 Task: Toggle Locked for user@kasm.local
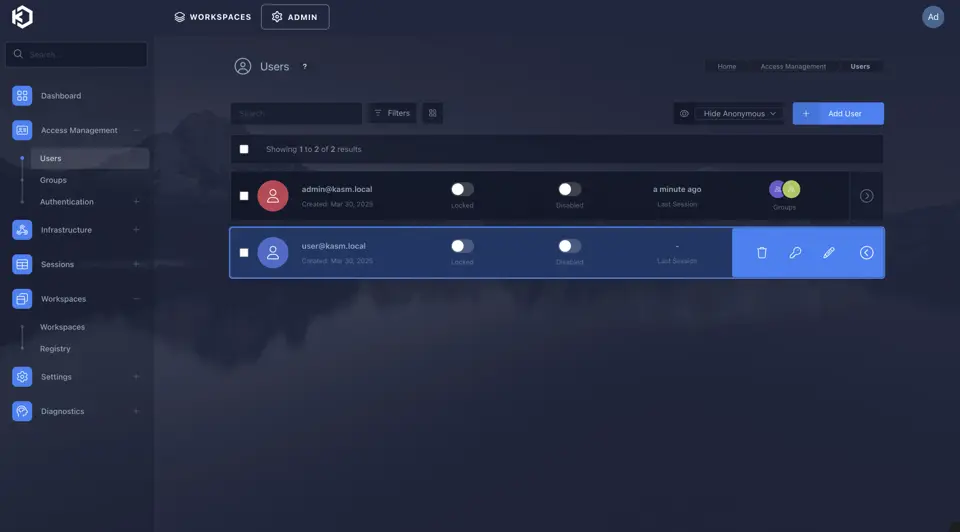(x=462, y=246)
